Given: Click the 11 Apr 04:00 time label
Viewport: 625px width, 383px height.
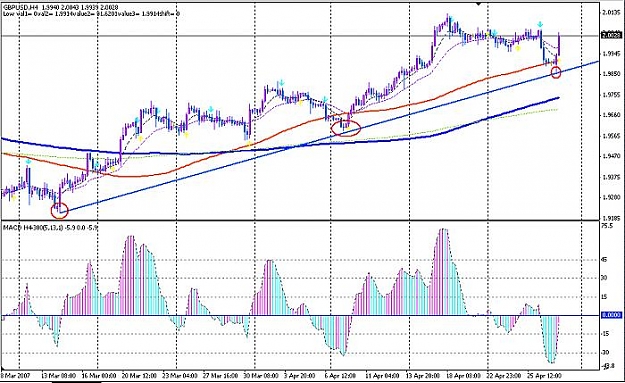Looking at the screenshot, I should pos(382,376).
